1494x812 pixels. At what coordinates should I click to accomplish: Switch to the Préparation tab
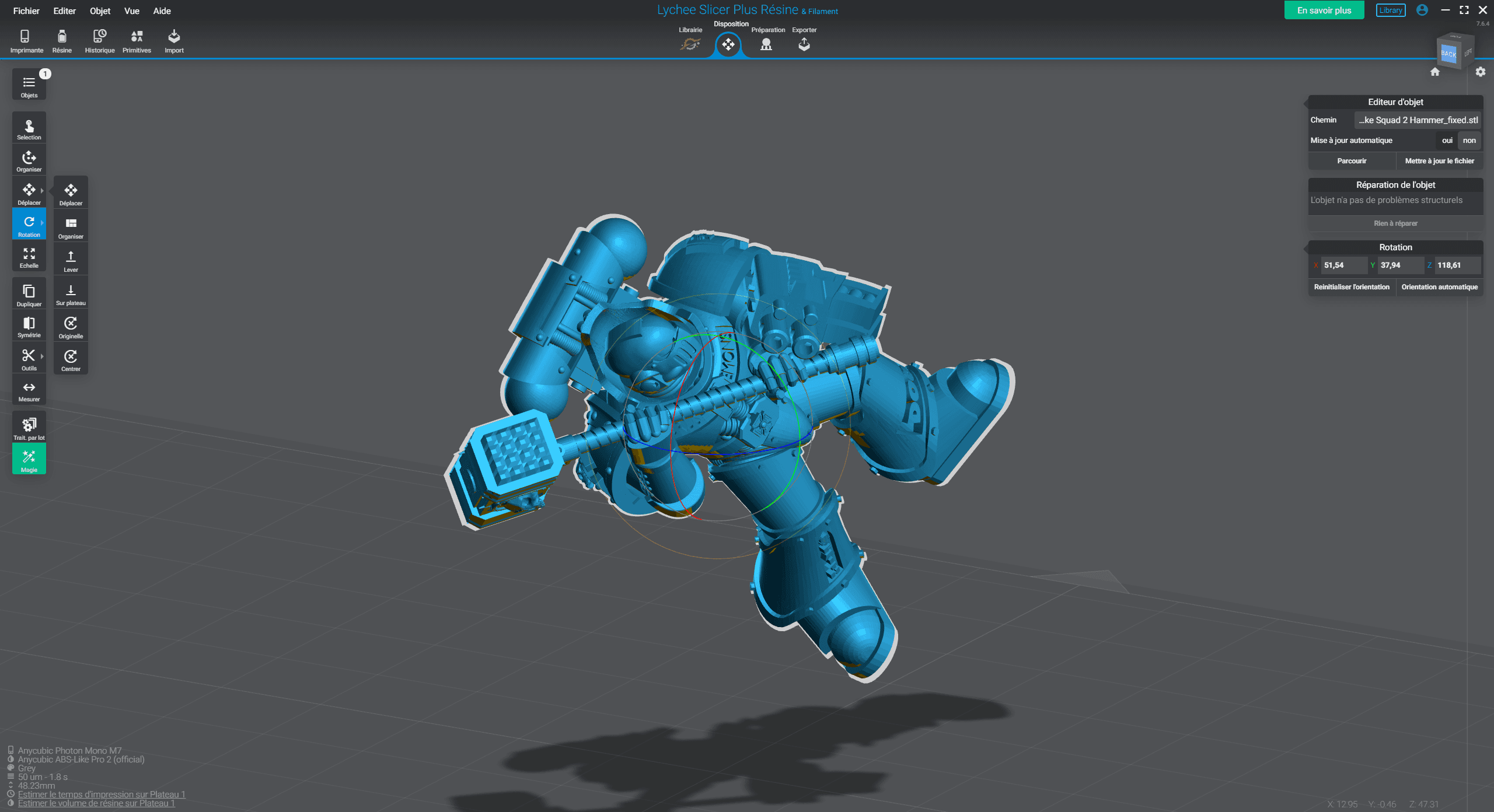point(767,40)
